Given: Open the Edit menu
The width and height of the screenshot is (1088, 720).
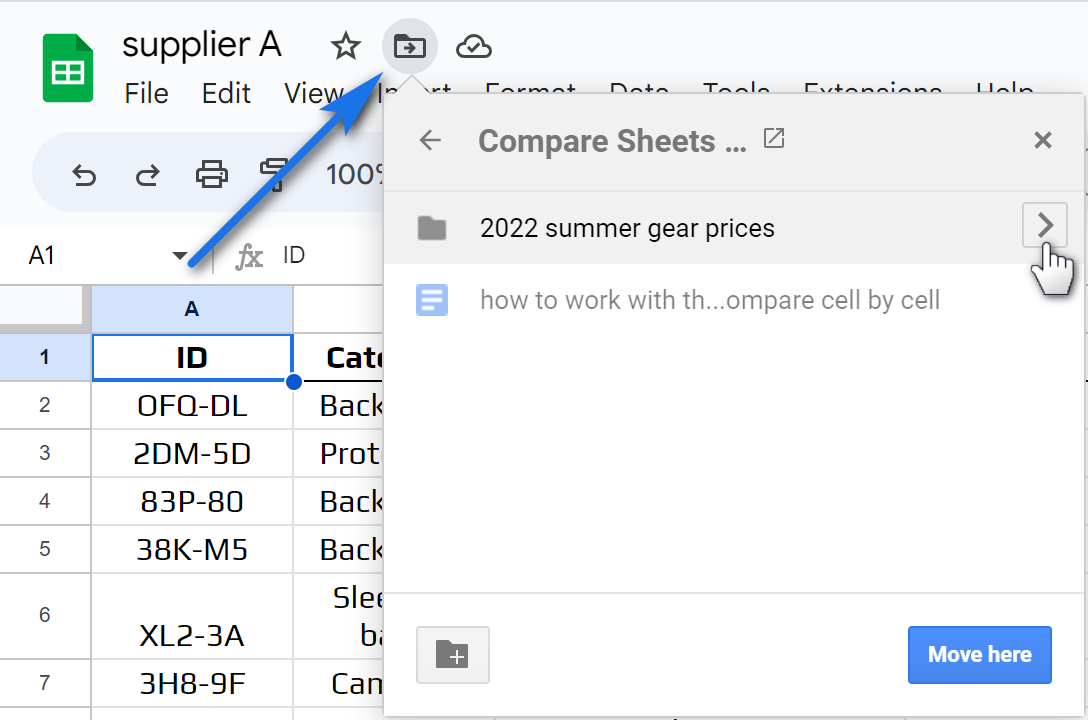Looking at the screenshot, I should (x=226, y=94).
